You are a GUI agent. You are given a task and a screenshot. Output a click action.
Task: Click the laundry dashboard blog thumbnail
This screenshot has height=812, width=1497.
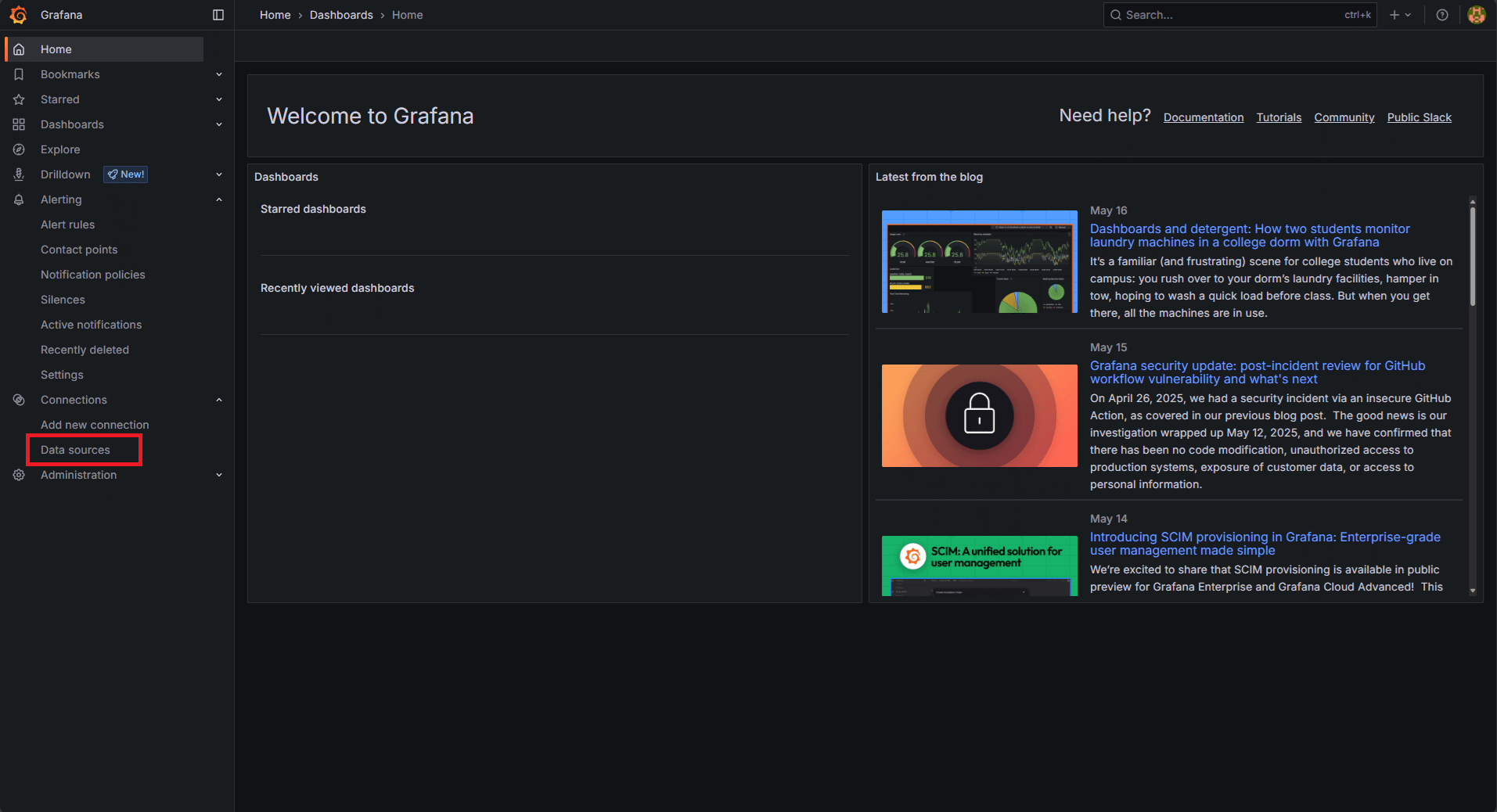(979, 261)
